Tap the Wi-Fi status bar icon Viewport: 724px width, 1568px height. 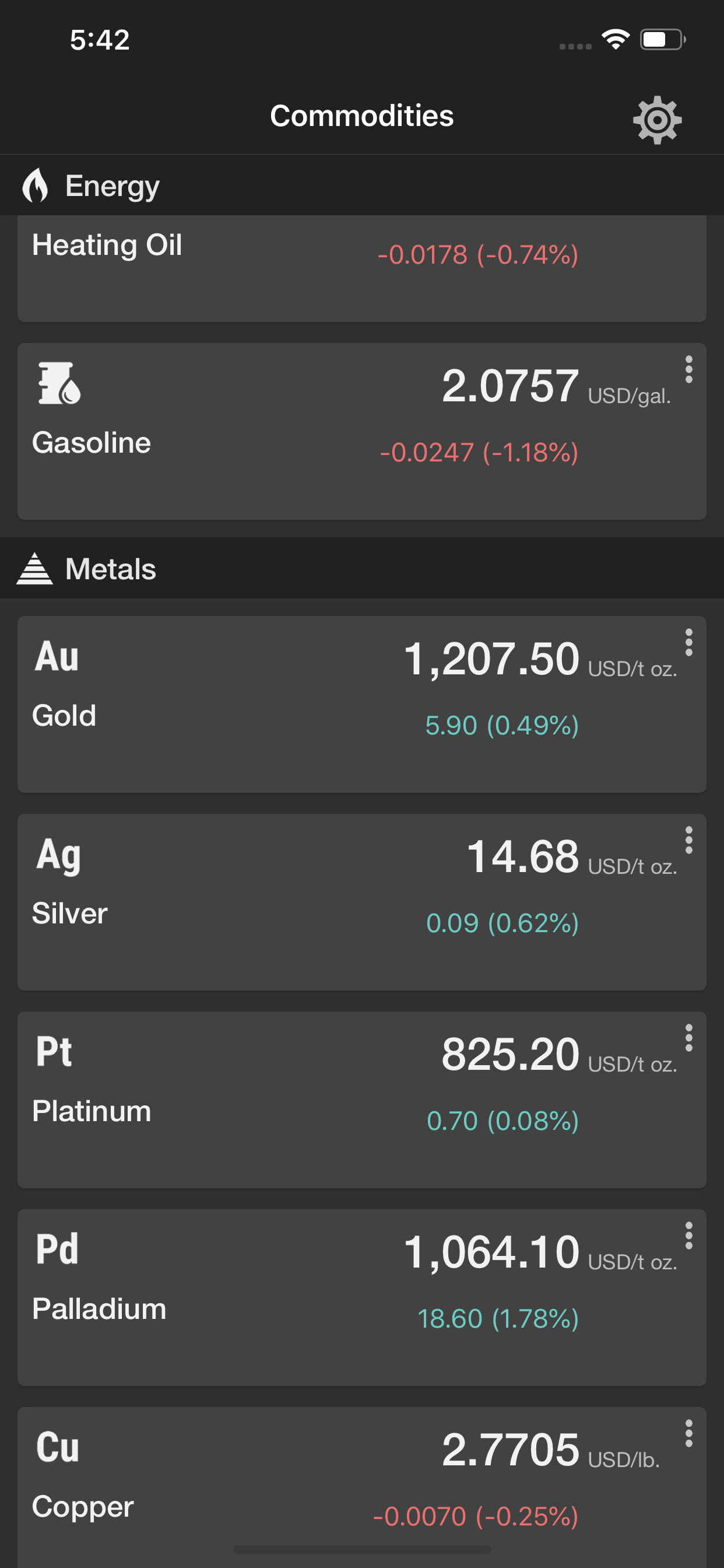pos(615,40)
